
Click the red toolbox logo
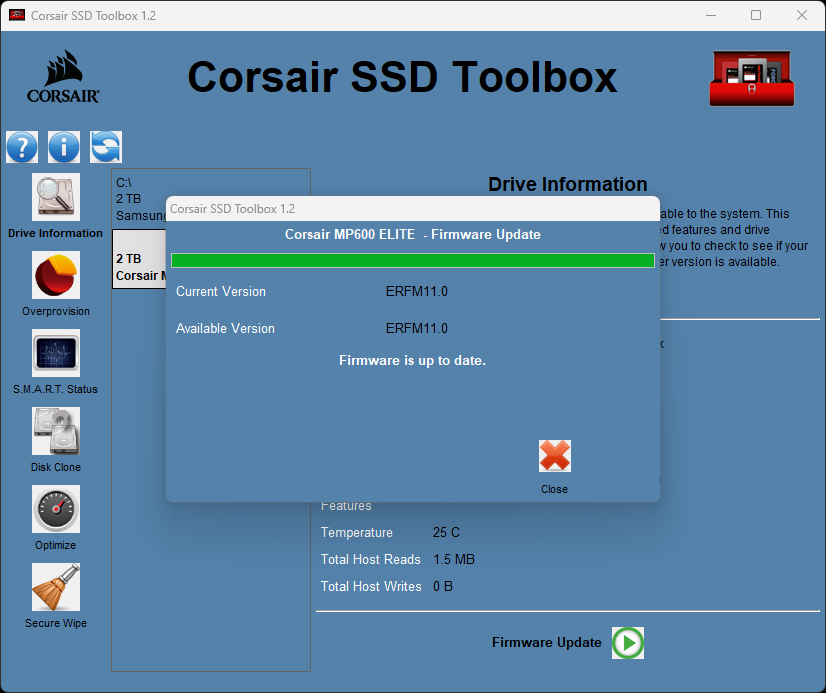751,78
